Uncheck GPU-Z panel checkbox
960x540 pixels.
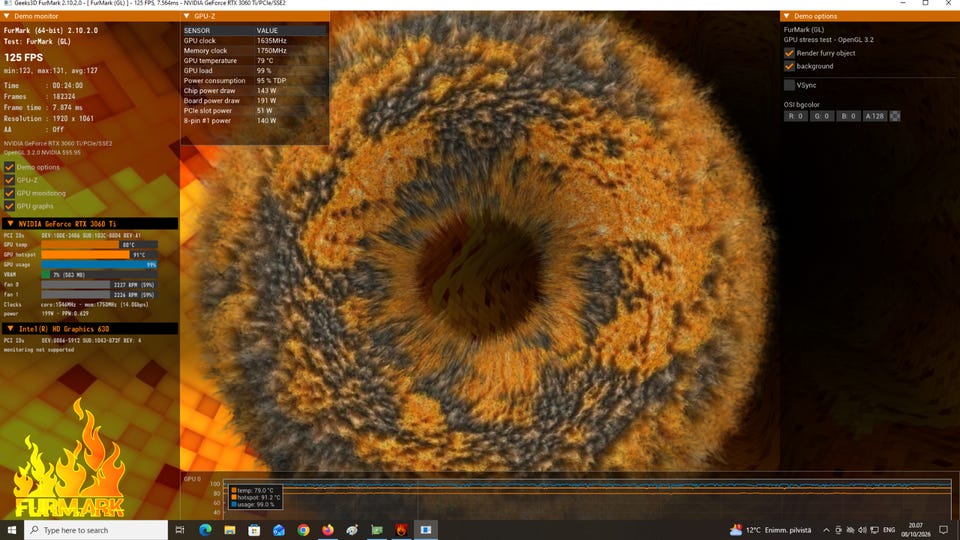pos(9,180)
